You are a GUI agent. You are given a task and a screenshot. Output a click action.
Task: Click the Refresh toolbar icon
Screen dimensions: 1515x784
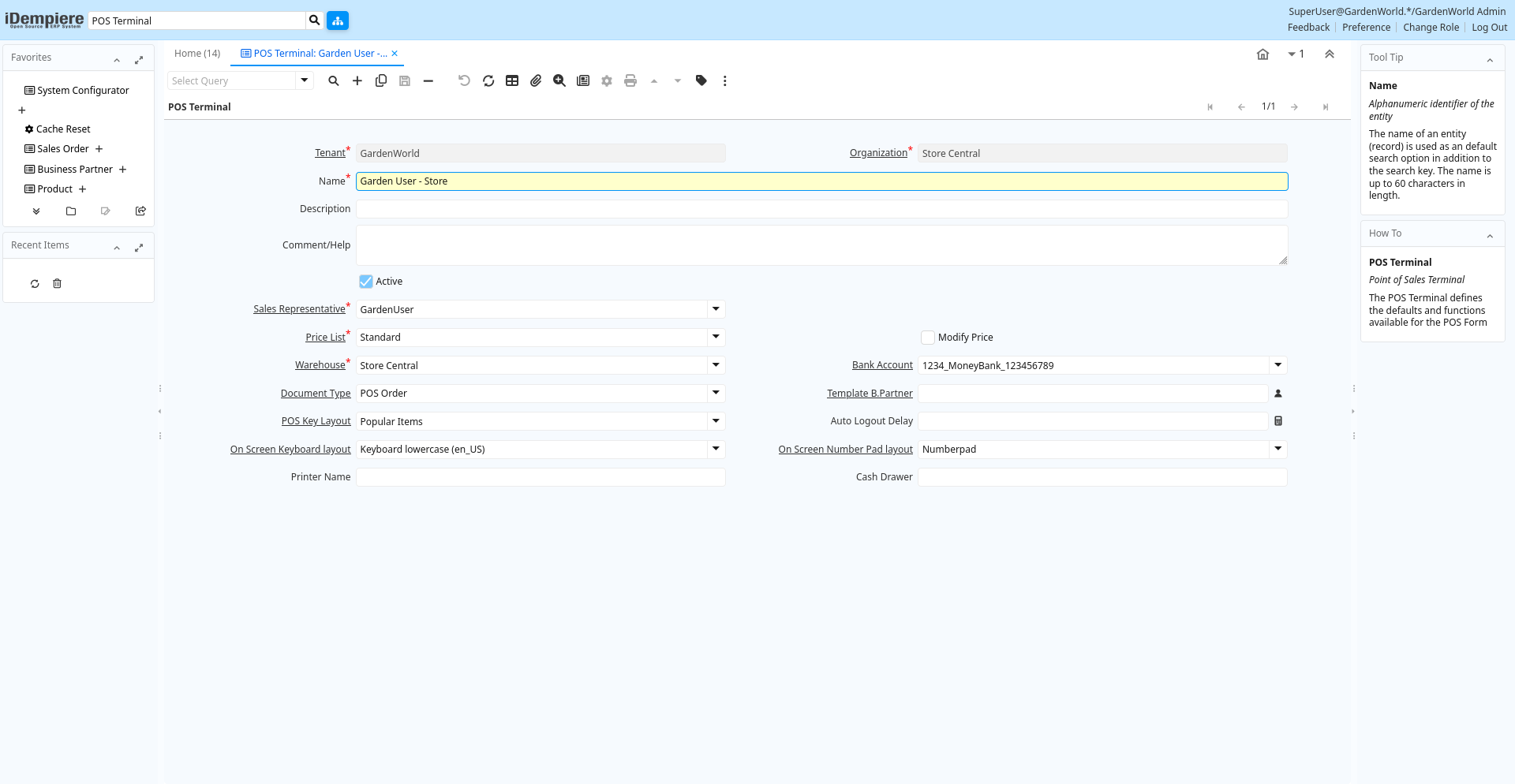click(488, 80)
